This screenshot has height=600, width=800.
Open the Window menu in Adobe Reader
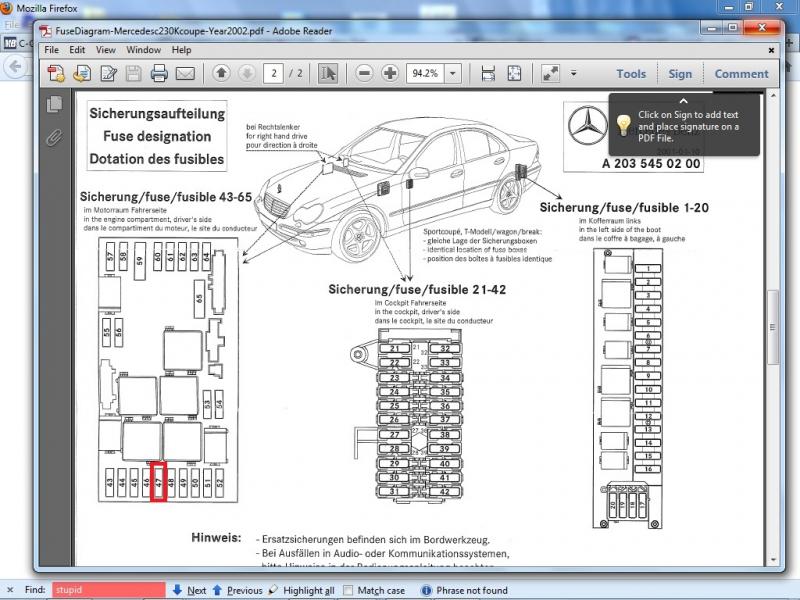point(143,50)
